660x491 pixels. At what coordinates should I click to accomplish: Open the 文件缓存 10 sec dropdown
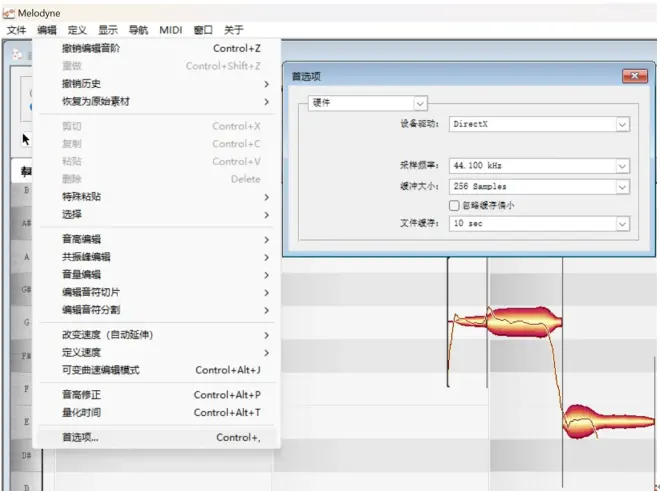[539, 224]
